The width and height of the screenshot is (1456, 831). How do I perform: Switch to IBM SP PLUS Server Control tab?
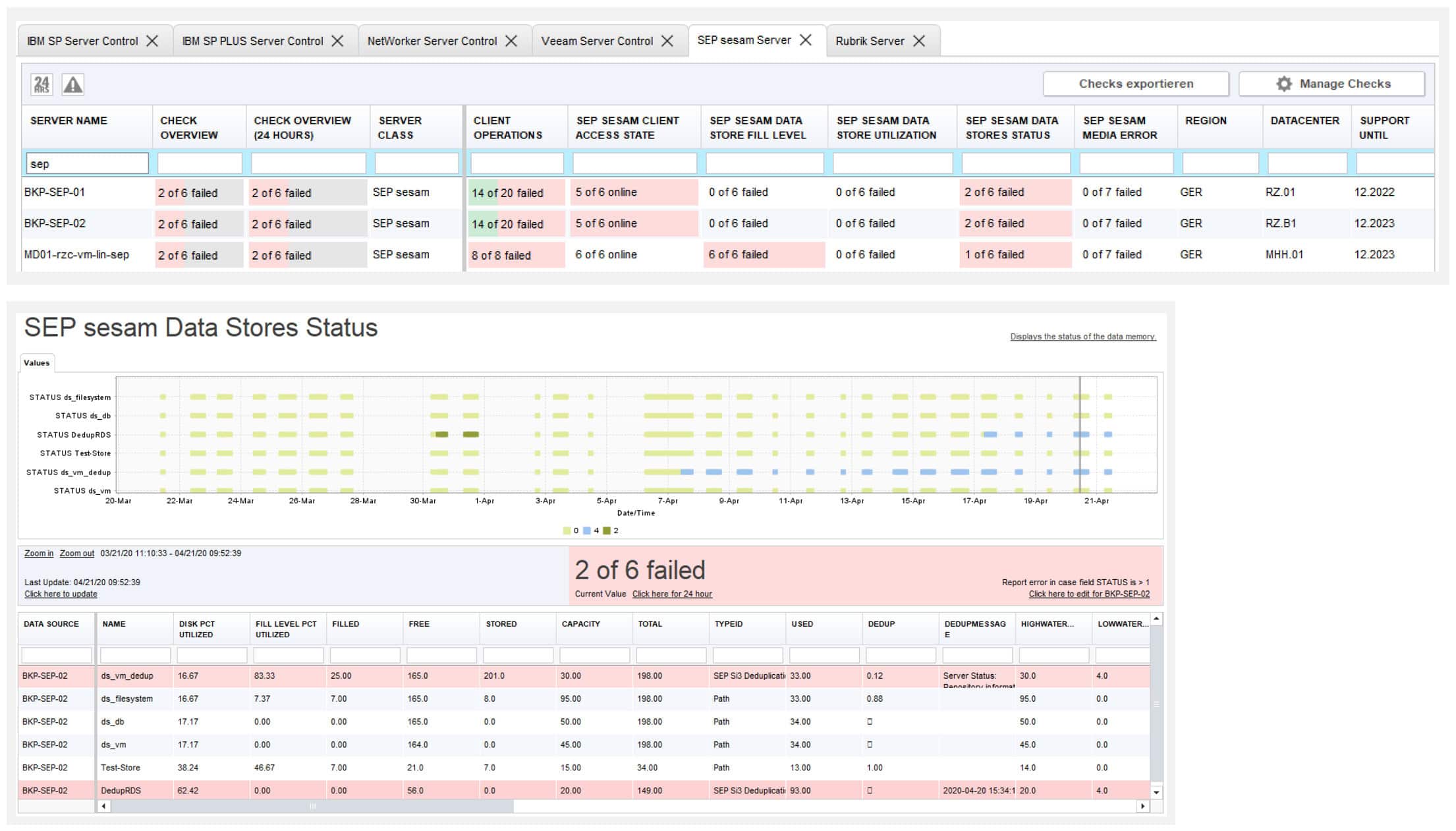(252, 41)
